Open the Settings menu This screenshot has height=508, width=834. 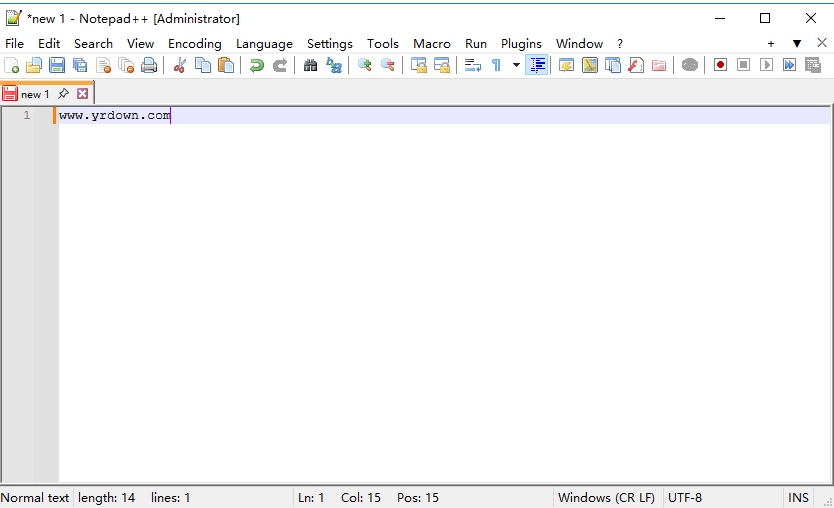(x=330, y=44)
